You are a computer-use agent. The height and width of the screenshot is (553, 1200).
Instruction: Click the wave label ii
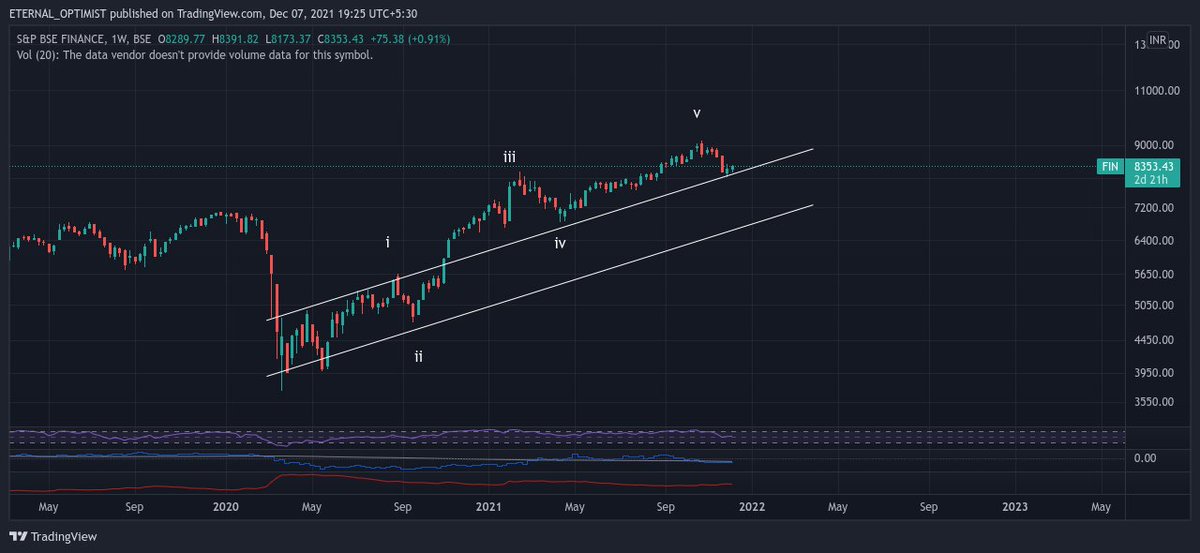(x=419, y=356)
